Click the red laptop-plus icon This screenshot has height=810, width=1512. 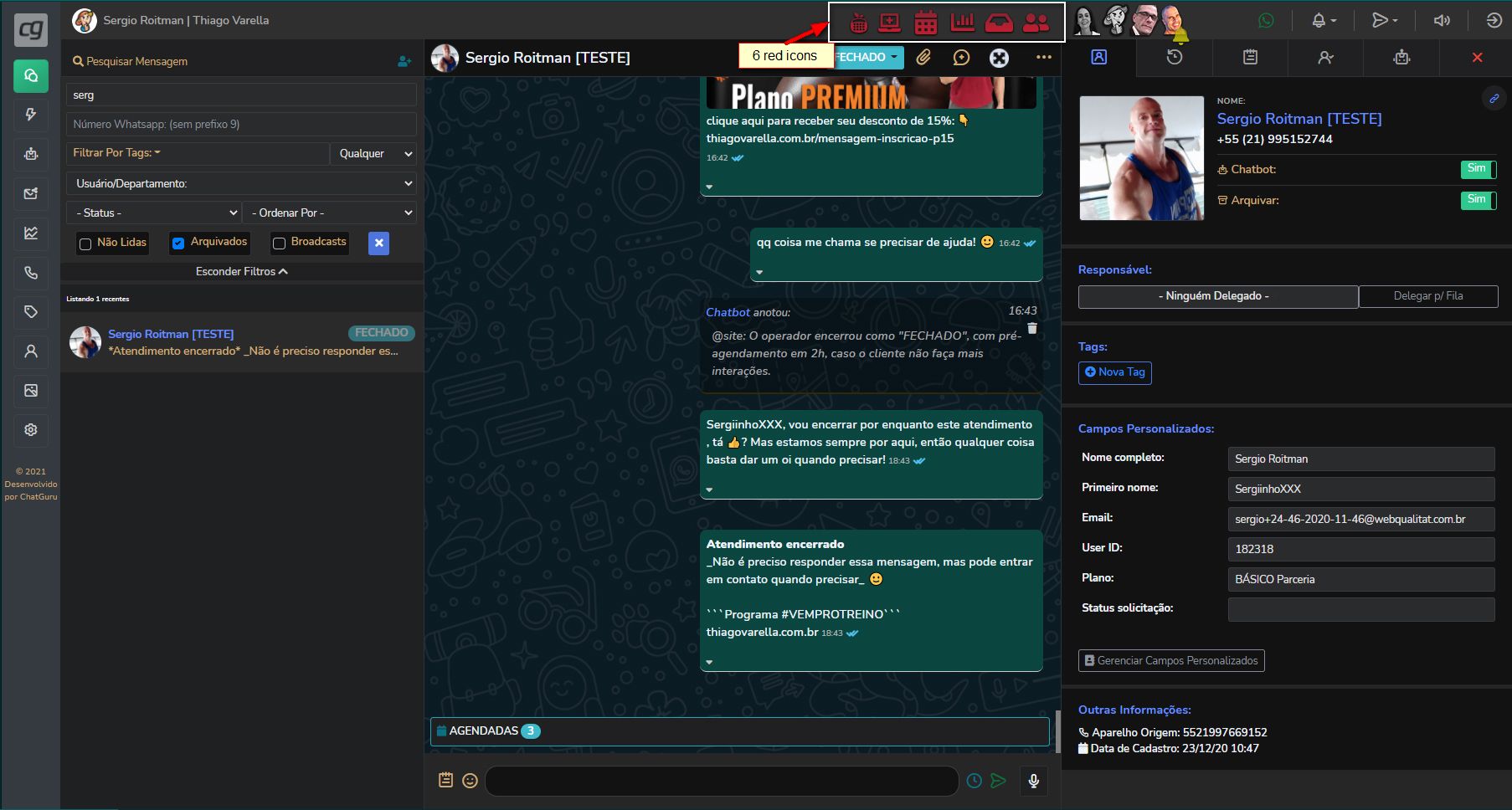click(890, 23)
